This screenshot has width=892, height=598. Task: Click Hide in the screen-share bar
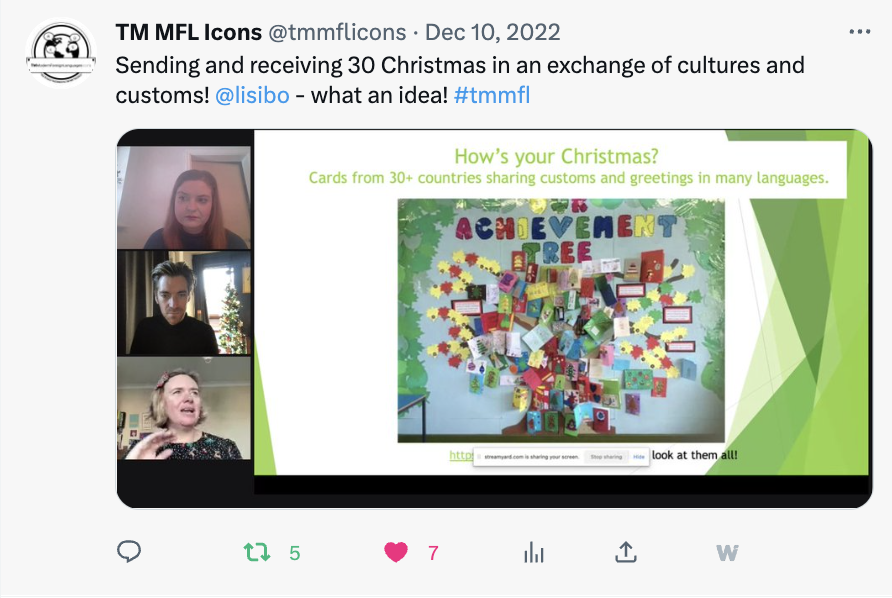[x=639, y=457]
